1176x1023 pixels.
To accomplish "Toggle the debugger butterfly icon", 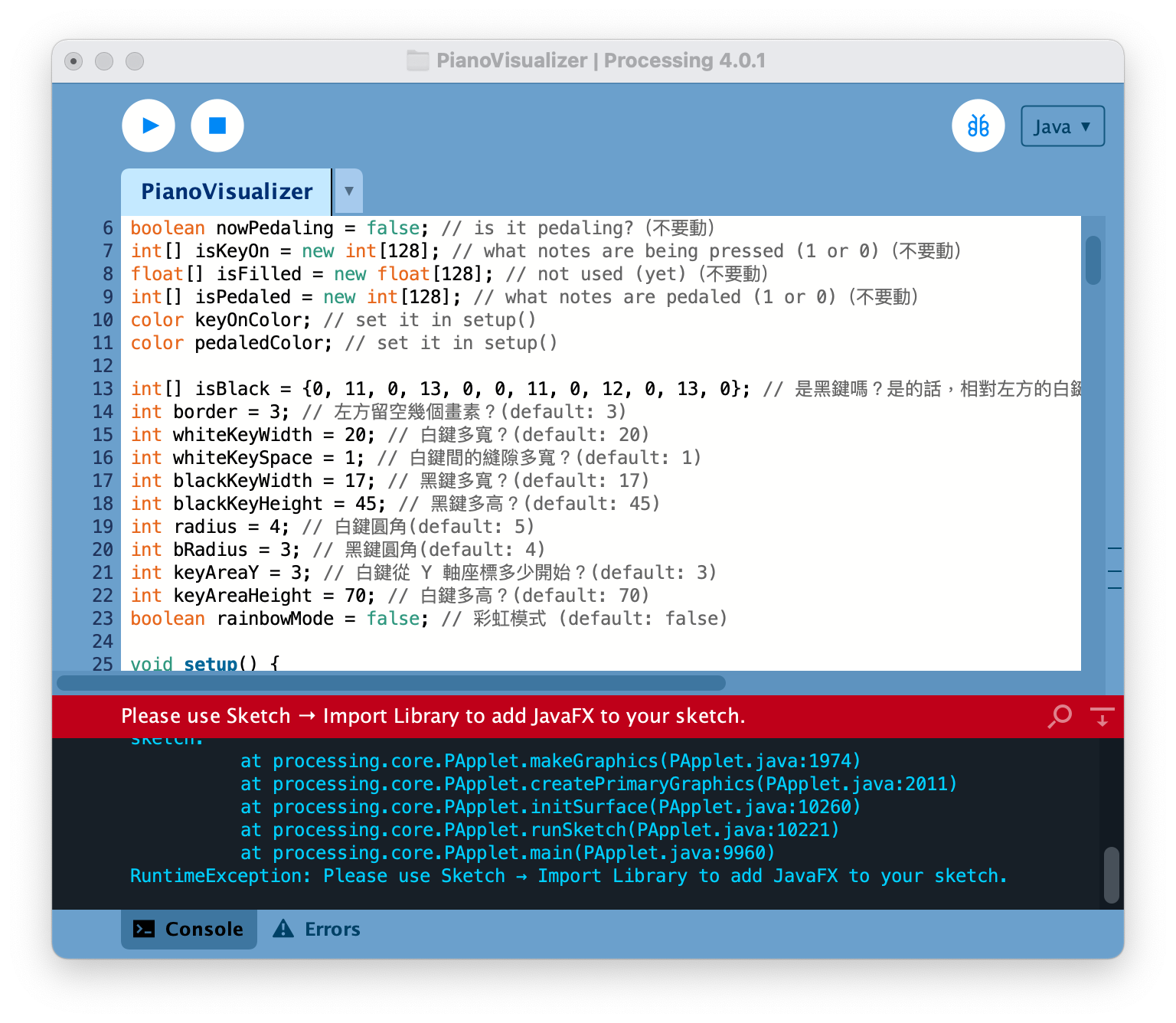I will click(x=978, y=126).
